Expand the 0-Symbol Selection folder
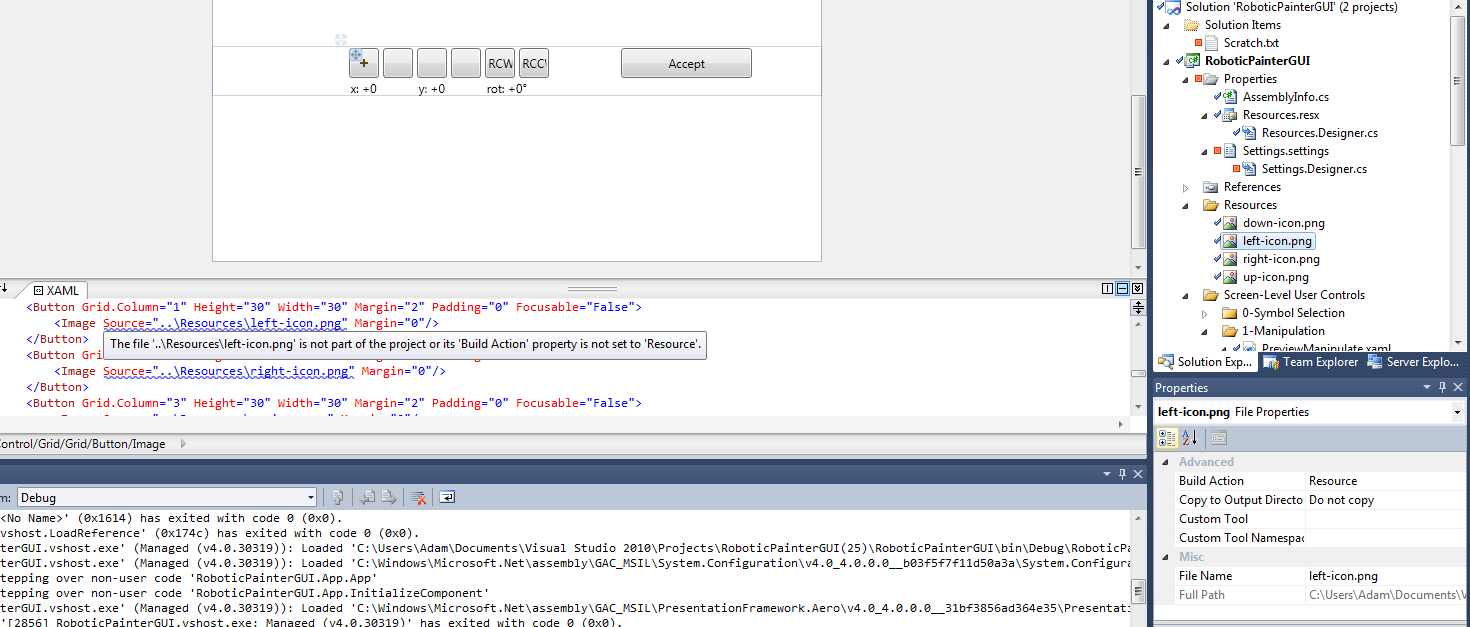The height and width of the screenshot is (627, 1470). pos(1205,313)
